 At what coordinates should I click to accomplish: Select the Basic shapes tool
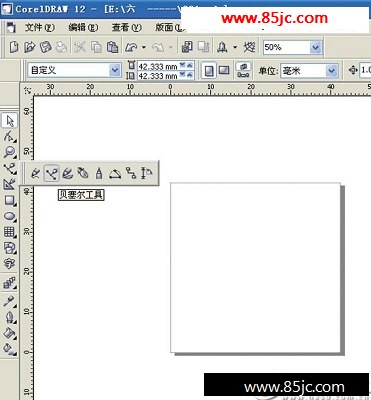coord(10,248)
